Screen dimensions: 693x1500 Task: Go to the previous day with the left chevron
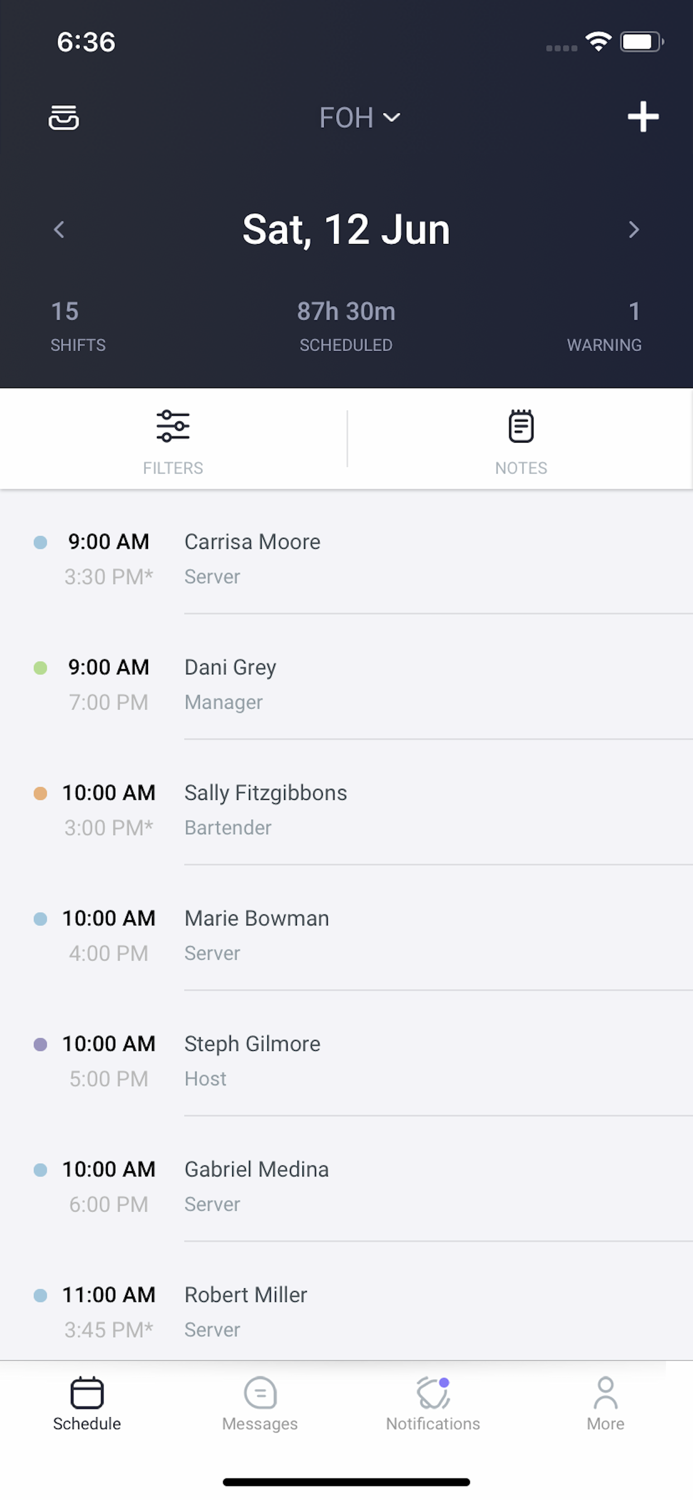click(58, 230)
